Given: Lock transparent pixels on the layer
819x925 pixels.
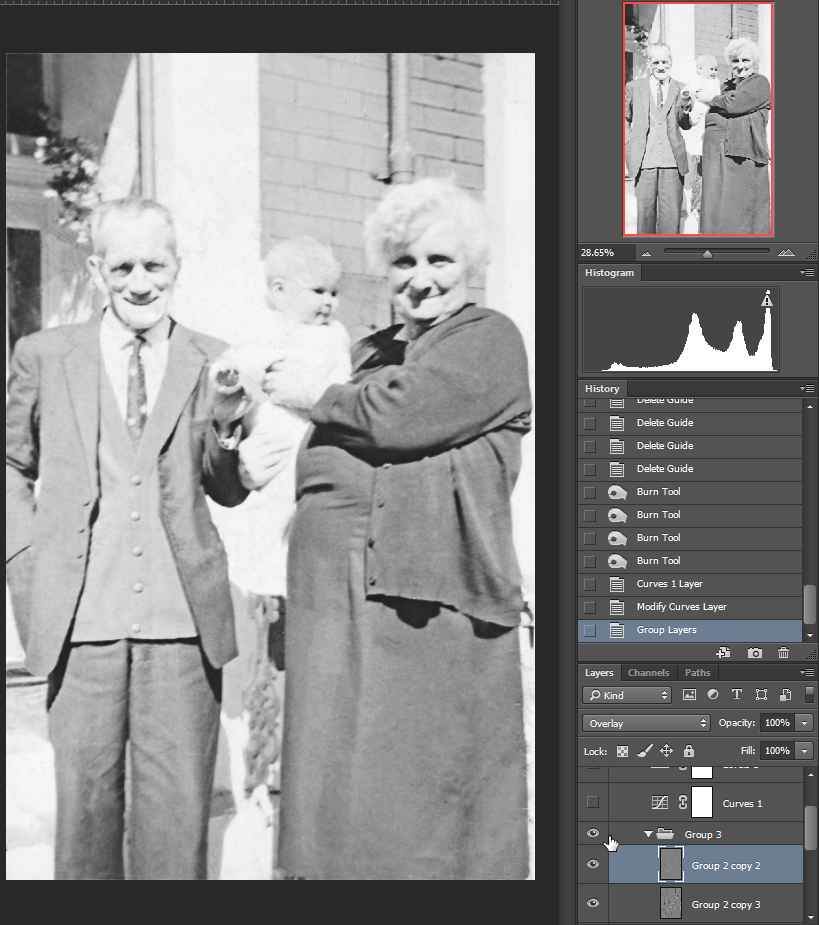Looking at the screenshot, I should 623,751.
